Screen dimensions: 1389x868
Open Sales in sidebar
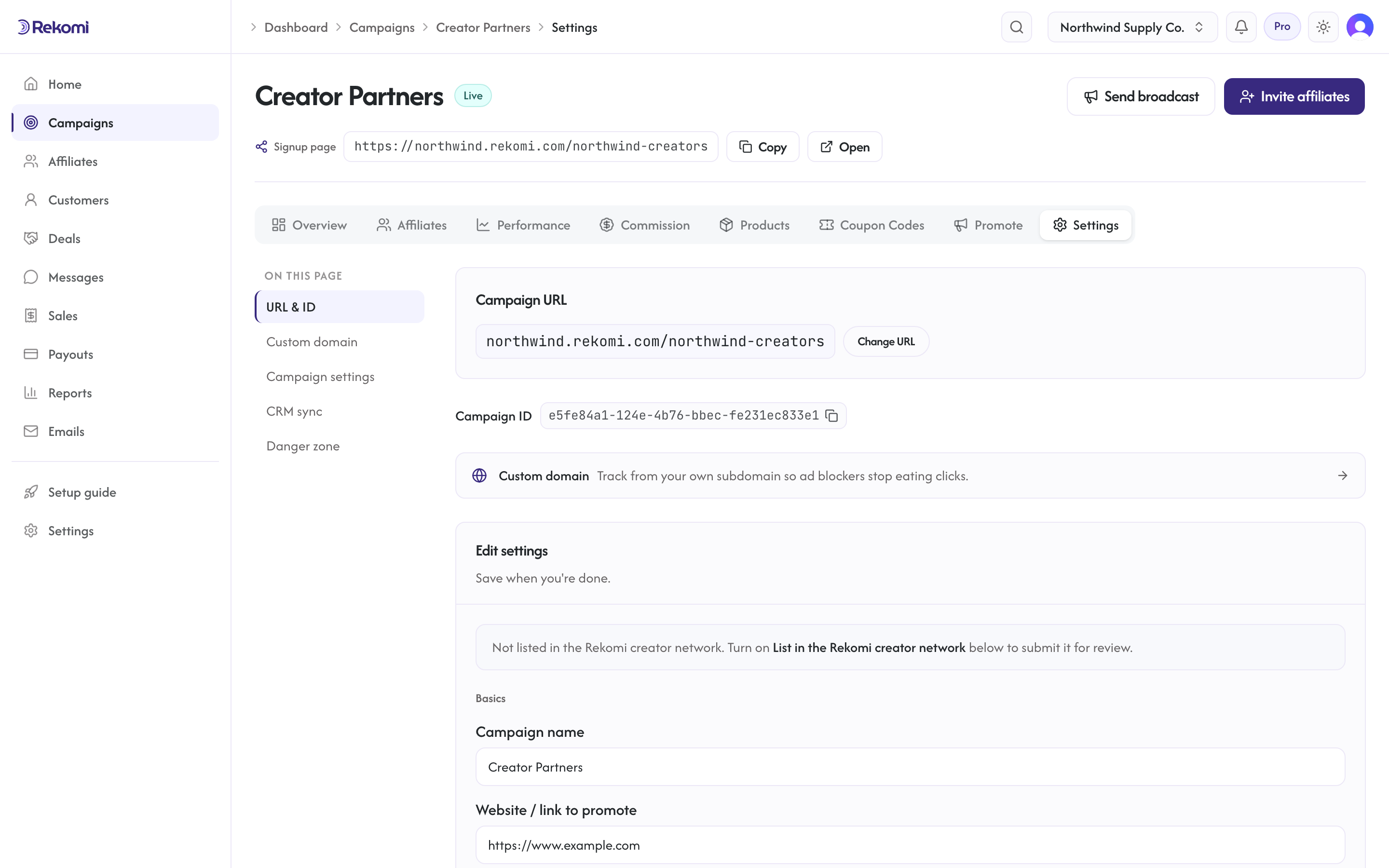pyautogui.click(x=115, y=316)
